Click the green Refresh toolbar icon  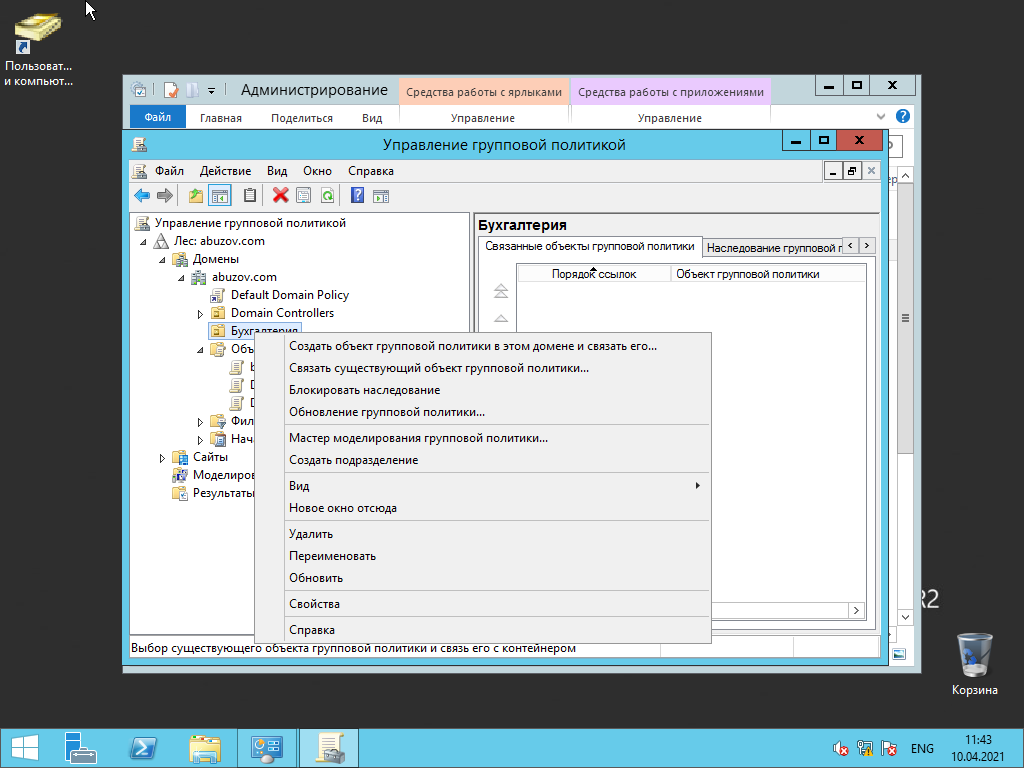click(326, 196)
